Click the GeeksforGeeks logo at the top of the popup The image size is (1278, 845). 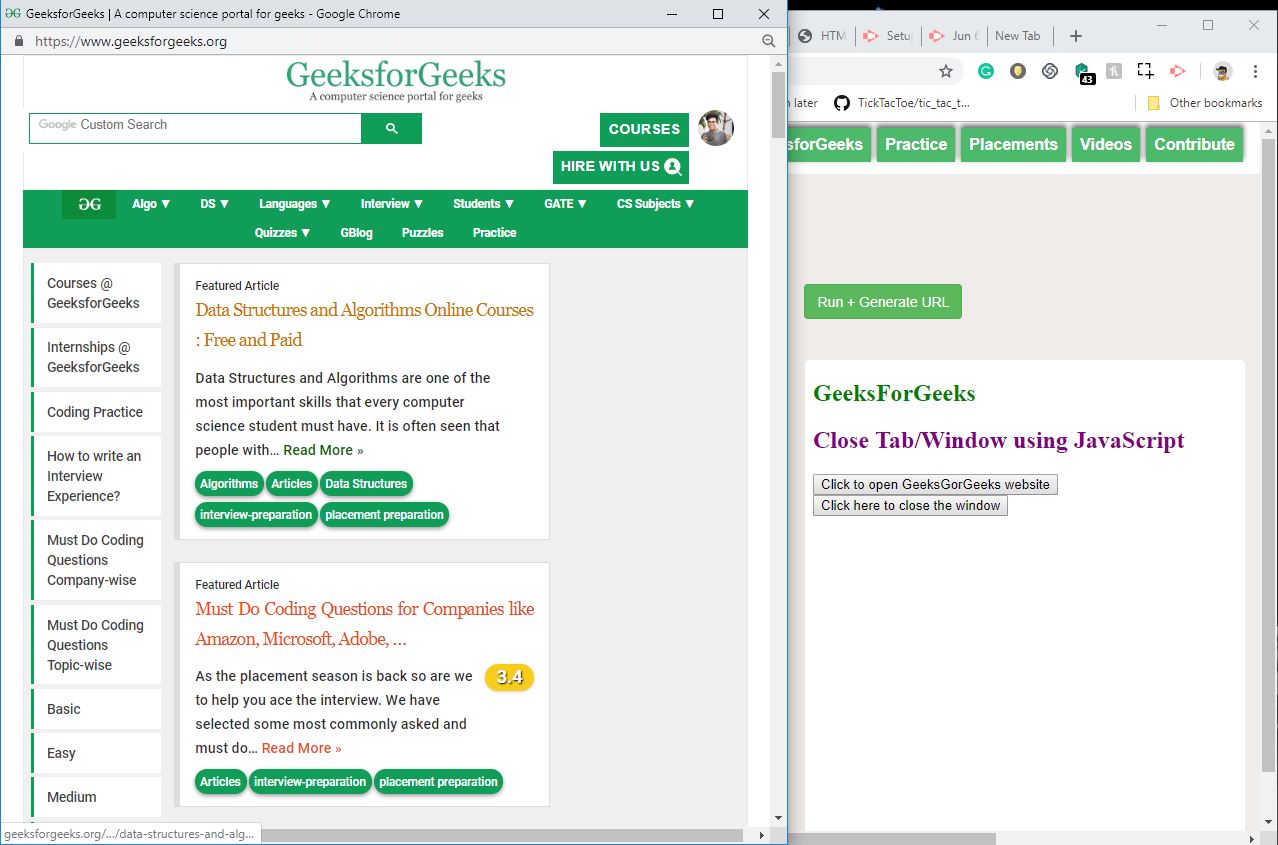[x=396, y=81]
